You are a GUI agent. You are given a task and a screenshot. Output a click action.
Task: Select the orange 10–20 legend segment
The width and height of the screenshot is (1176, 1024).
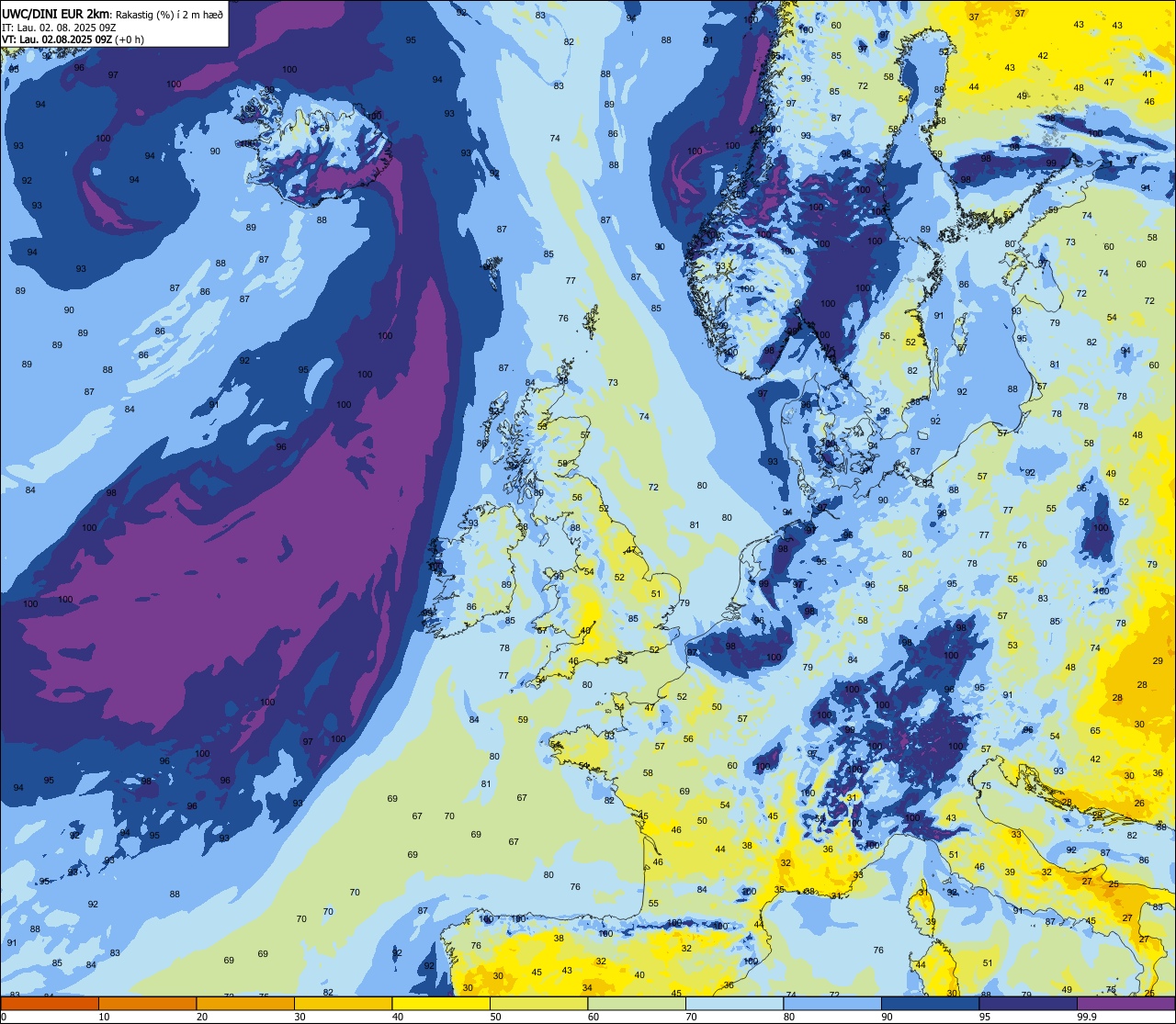coord(147,1003)
